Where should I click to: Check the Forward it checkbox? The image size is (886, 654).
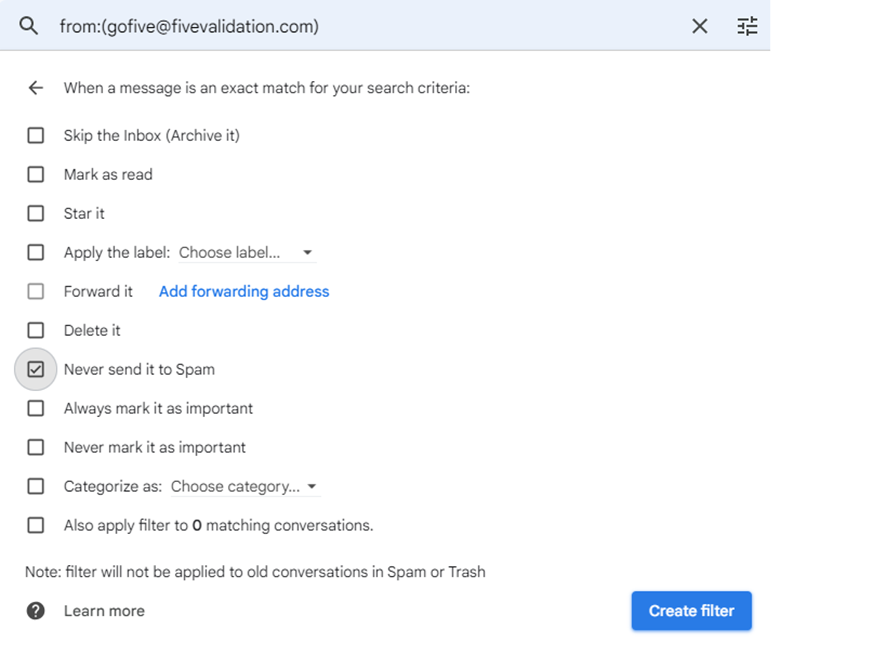click(36, 291)
